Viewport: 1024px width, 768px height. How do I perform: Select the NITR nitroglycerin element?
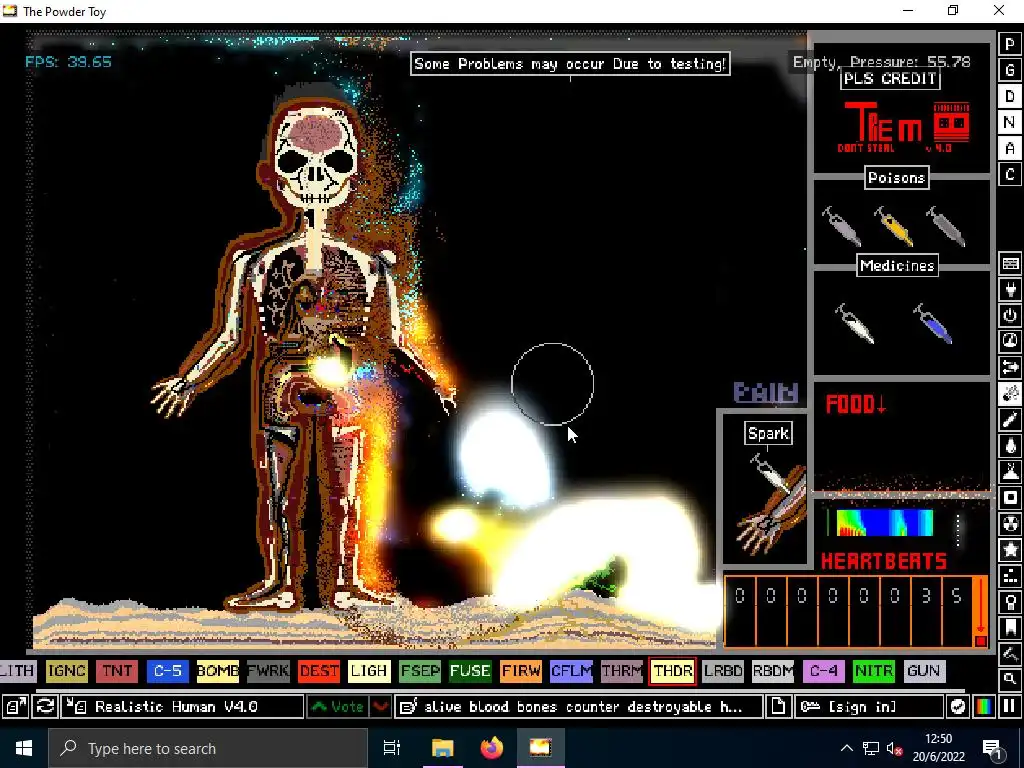(874, 671)
